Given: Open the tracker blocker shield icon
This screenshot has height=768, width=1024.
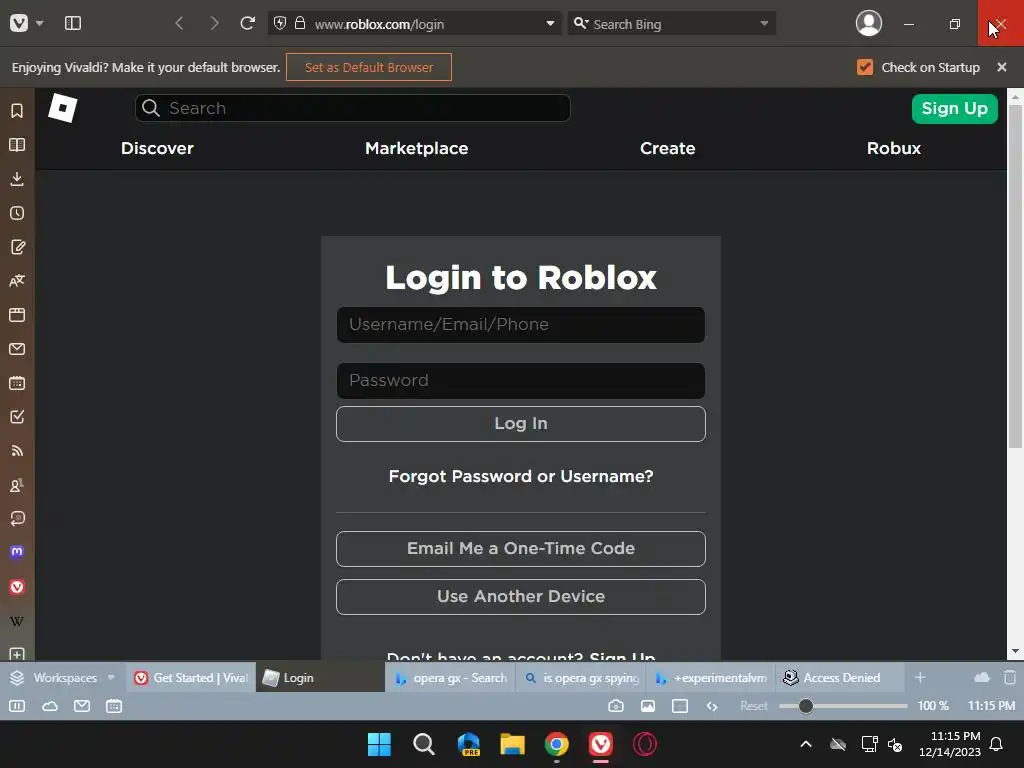Looking at the screenshot, I should tap(280, 24).
